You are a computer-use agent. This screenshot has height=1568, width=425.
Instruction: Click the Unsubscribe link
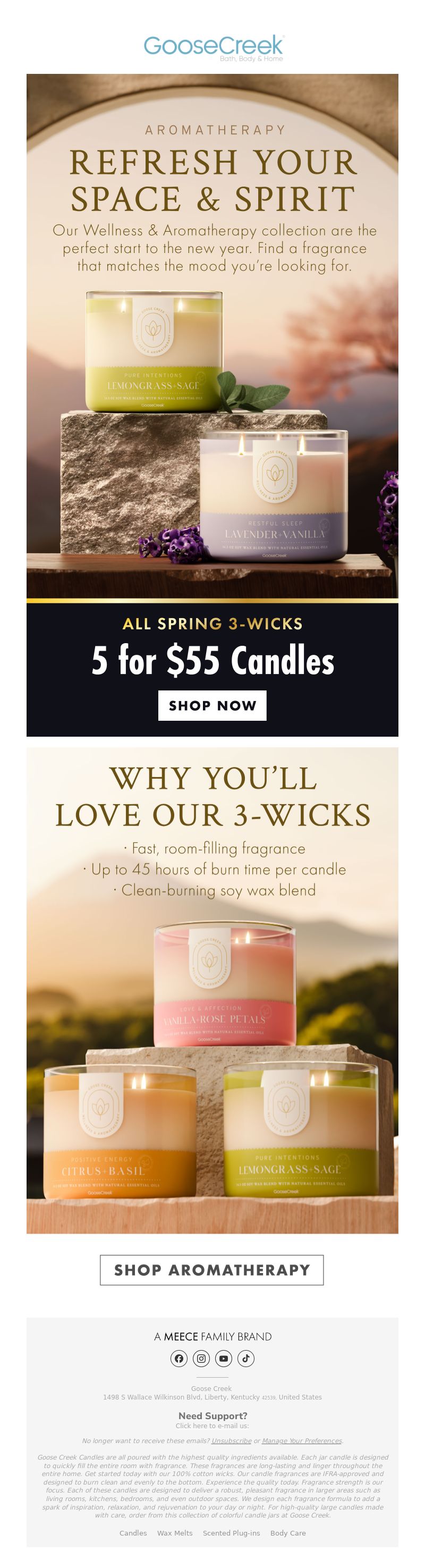[231, 1441]
